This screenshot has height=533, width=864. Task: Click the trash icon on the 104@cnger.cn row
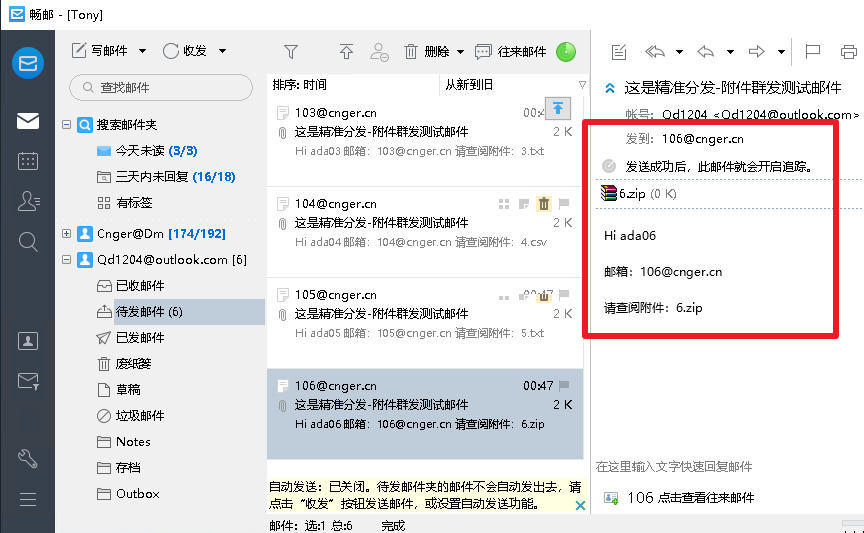click(x=544, y=204)
